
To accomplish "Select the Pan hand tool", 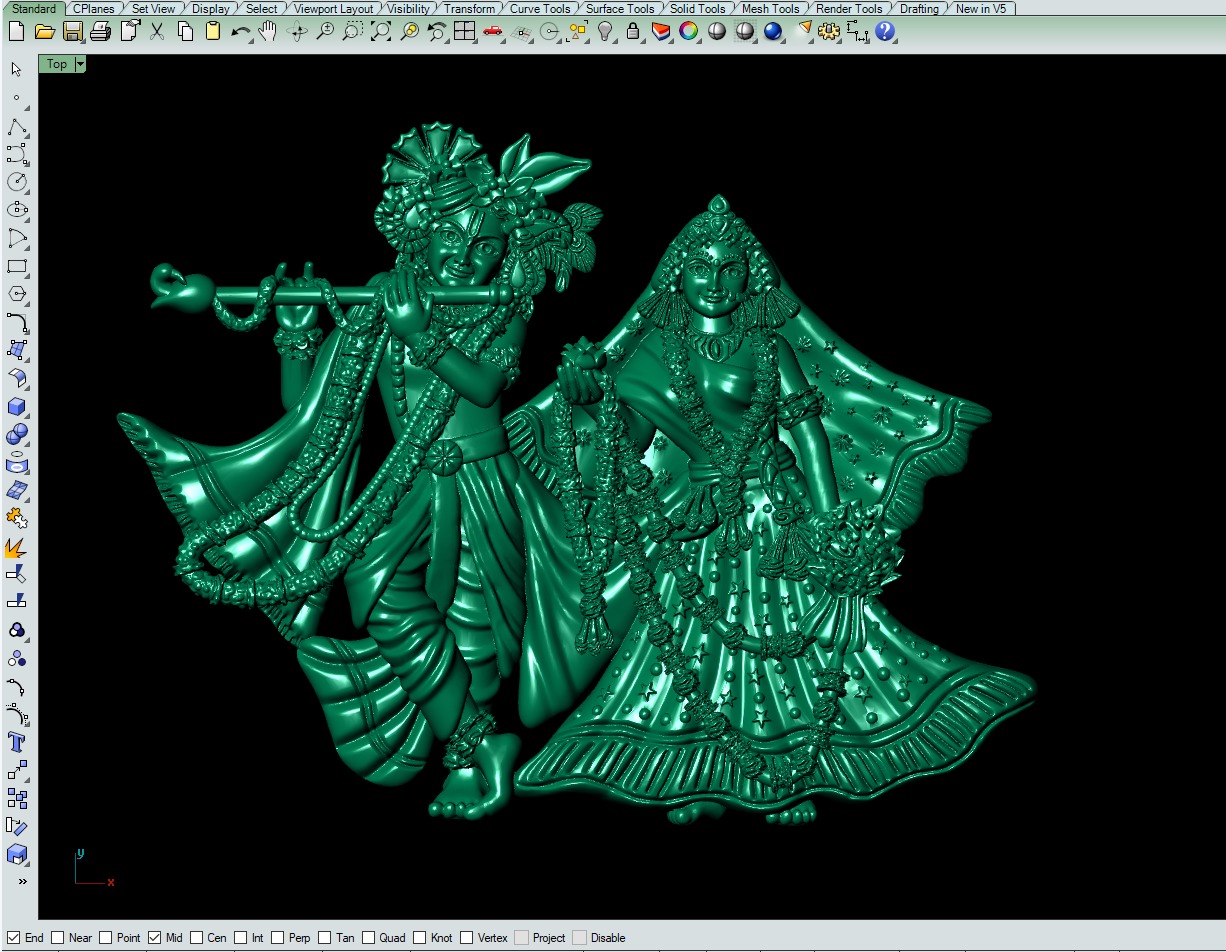I will pyautogui.click(x=268, y=31).
